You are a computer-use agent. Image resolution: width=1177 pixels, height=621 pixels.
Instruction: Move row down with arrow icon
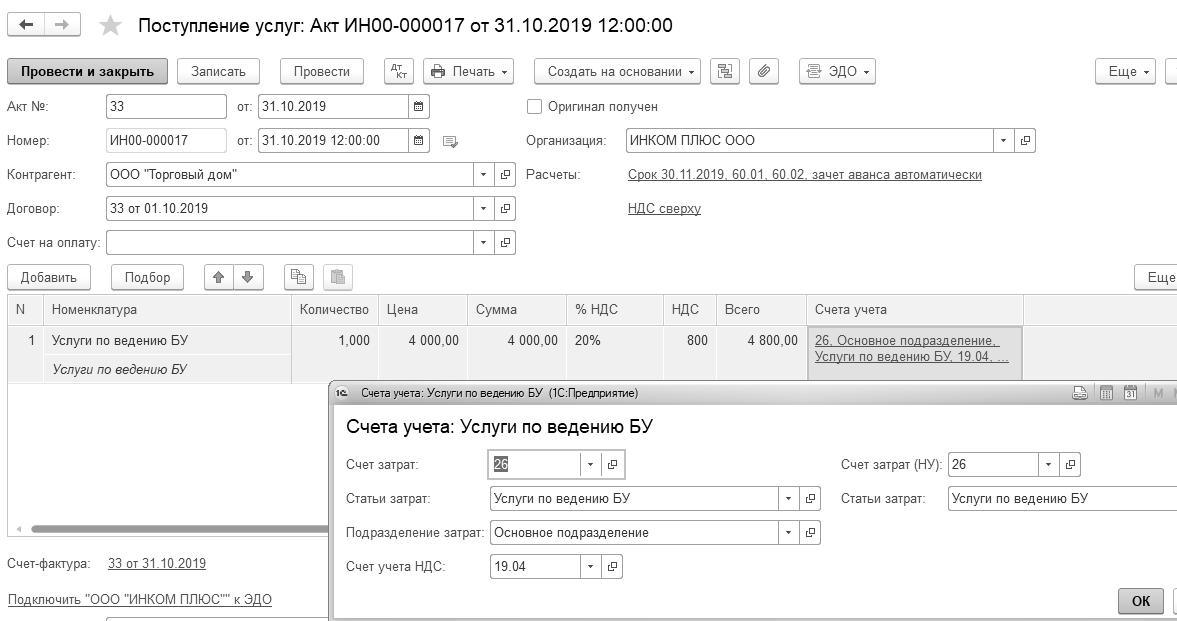[247, 277]
